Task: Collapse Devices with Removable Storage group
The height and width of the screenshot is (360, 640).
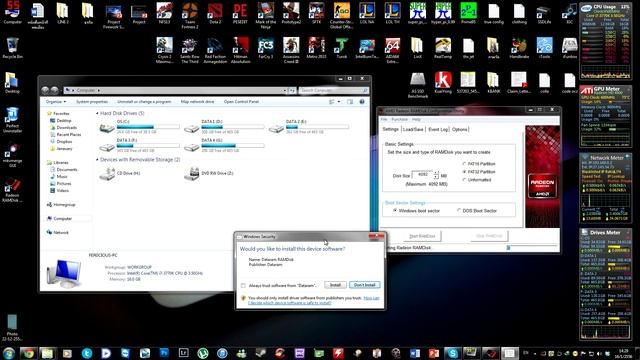Action: click(97, 160)
